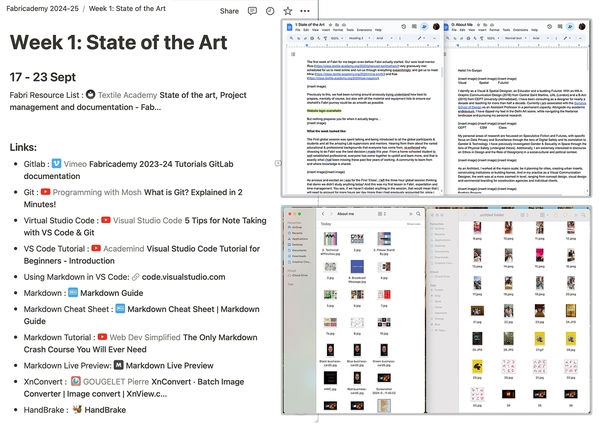Open version history in State of the Art doc
This screenshot has height=424, width=600.
403,26
